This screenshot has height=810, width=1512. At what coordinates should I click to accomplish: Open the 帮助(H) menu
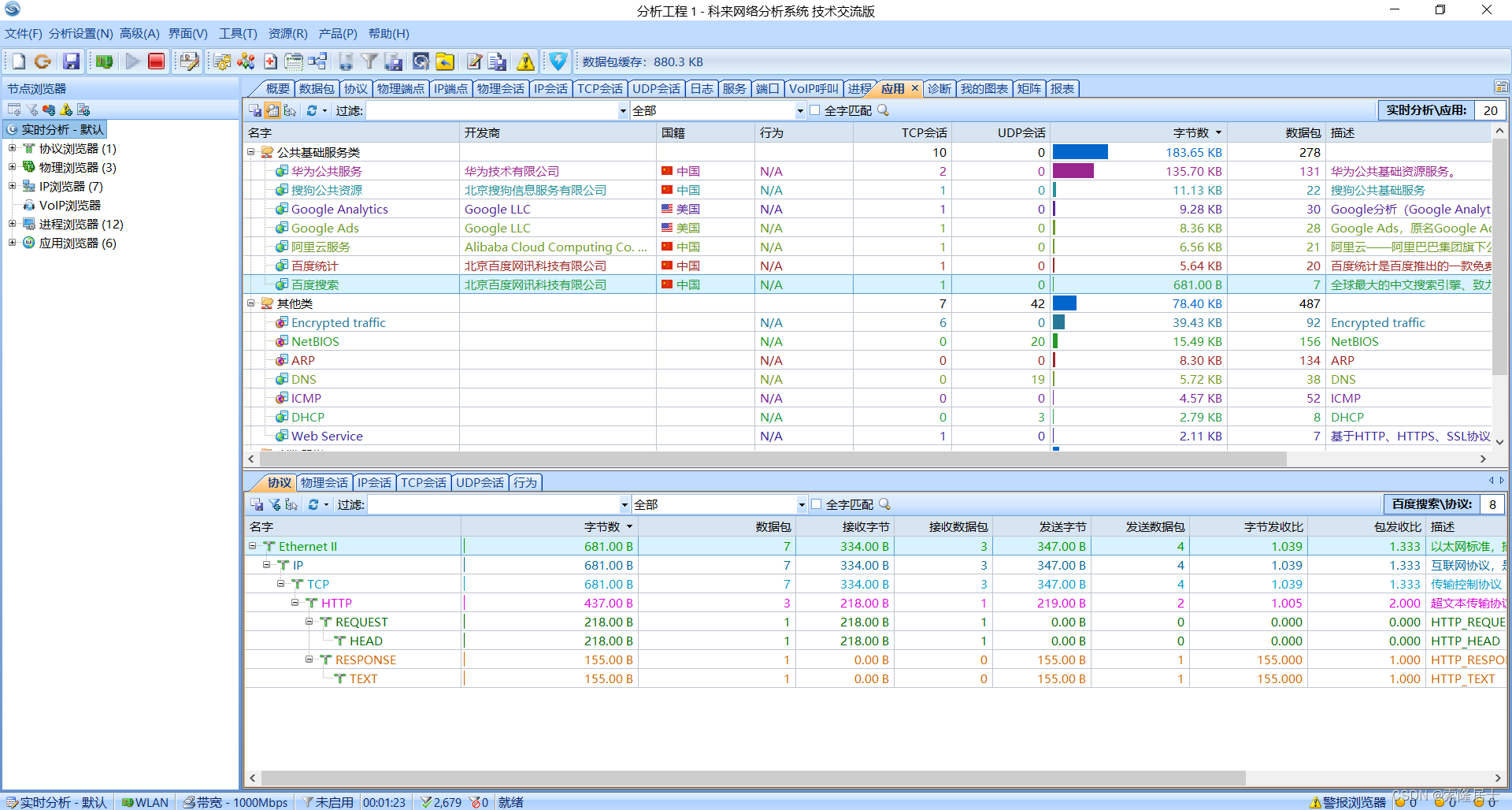tap(389, 34)
